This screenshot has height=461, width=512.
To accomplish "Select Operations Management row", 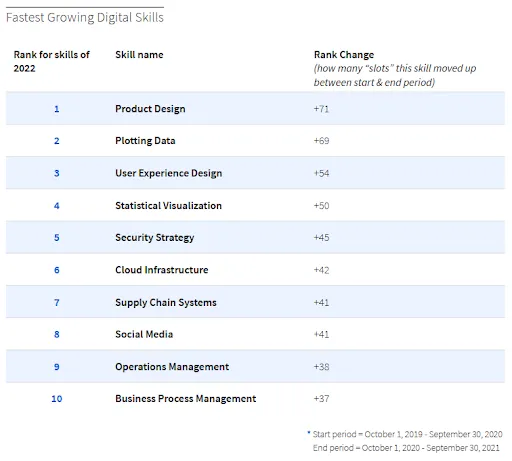I will pos(255,366).
